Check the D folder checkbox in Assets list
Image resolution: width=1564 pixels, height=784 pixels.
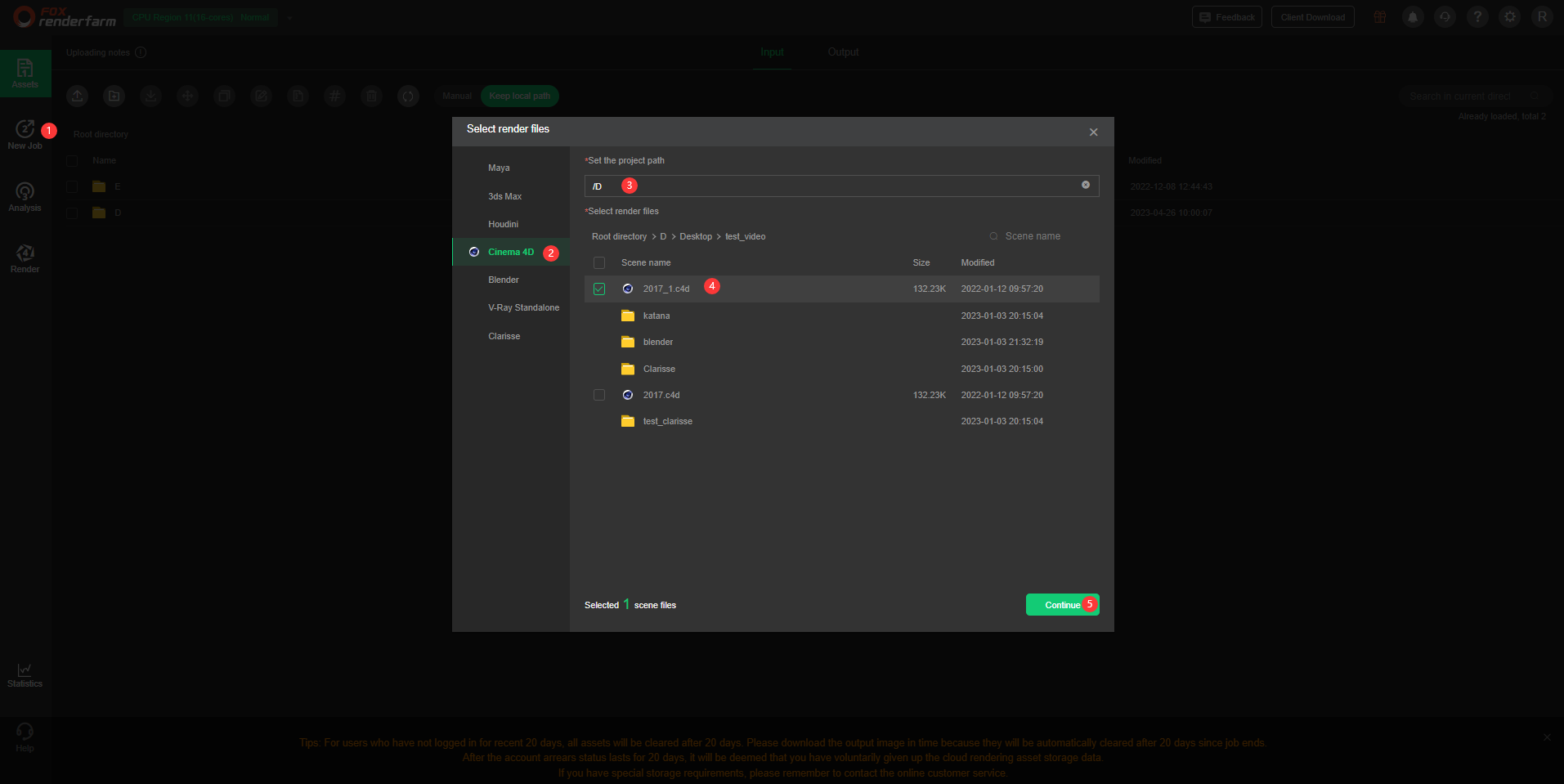(x=73, y=213)
